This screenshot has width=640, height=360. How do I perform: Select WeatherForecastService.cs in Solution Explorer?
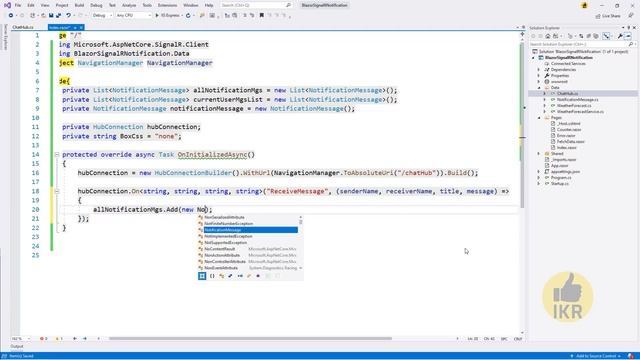[580, 111]
